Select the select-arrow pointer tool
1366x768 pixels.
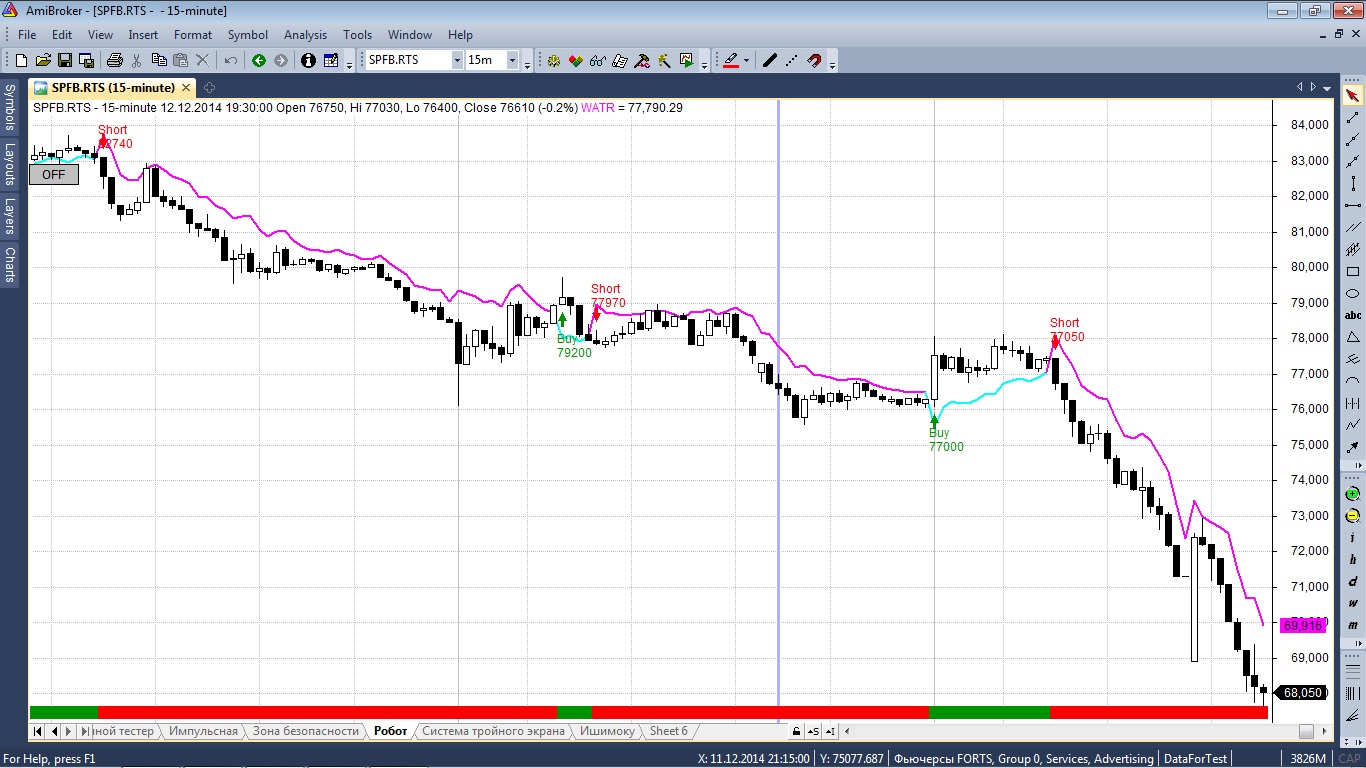tap(1353, 96)
